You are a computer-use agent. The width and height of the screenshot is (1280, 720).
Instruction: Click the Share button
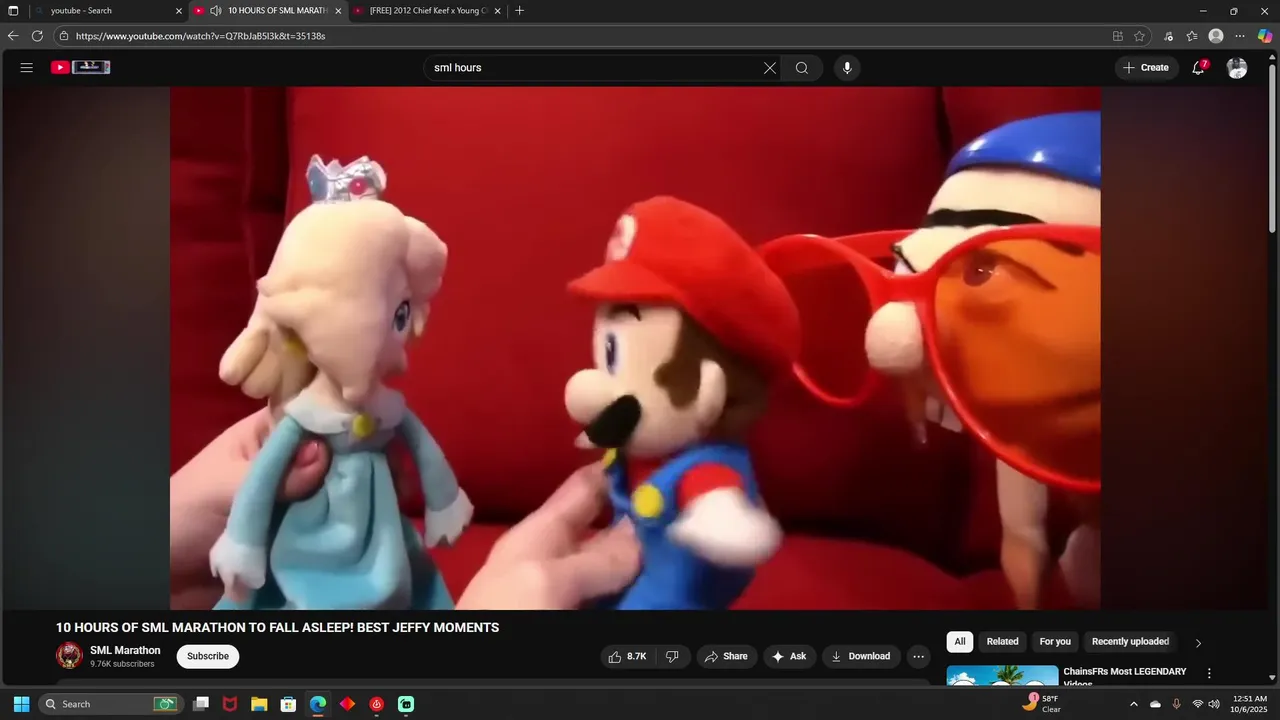pyautogui.click(x=726, y=656)
